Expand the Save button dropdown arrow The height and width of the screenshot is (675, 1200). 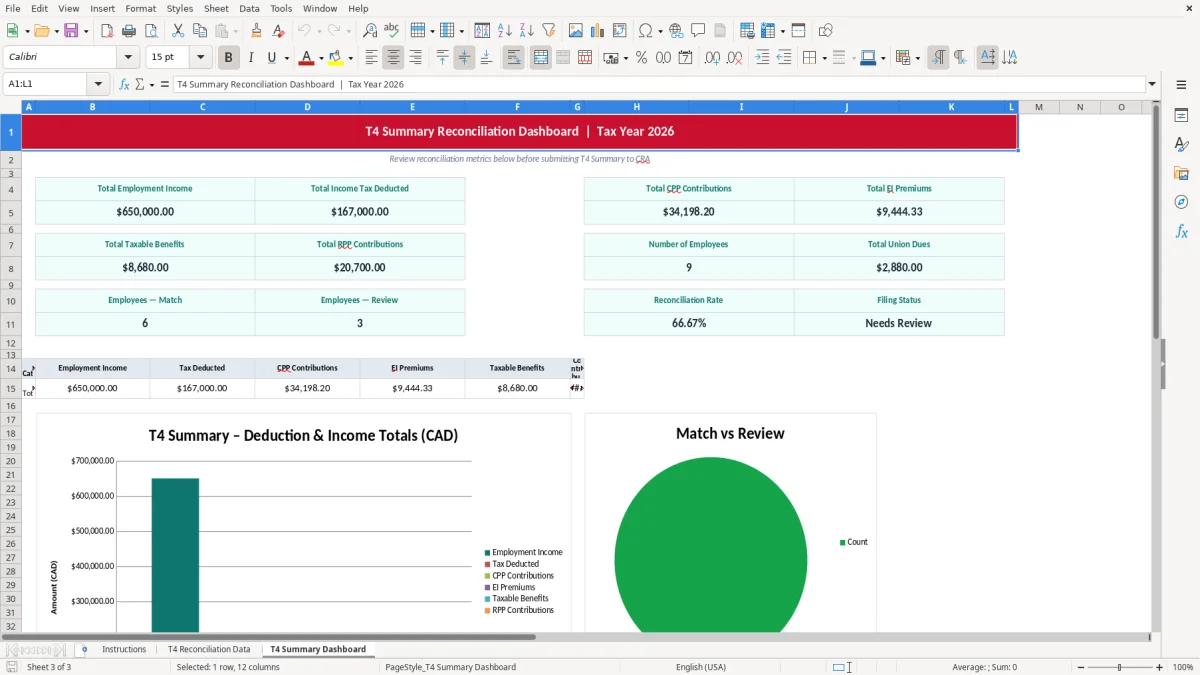(86, 31)
